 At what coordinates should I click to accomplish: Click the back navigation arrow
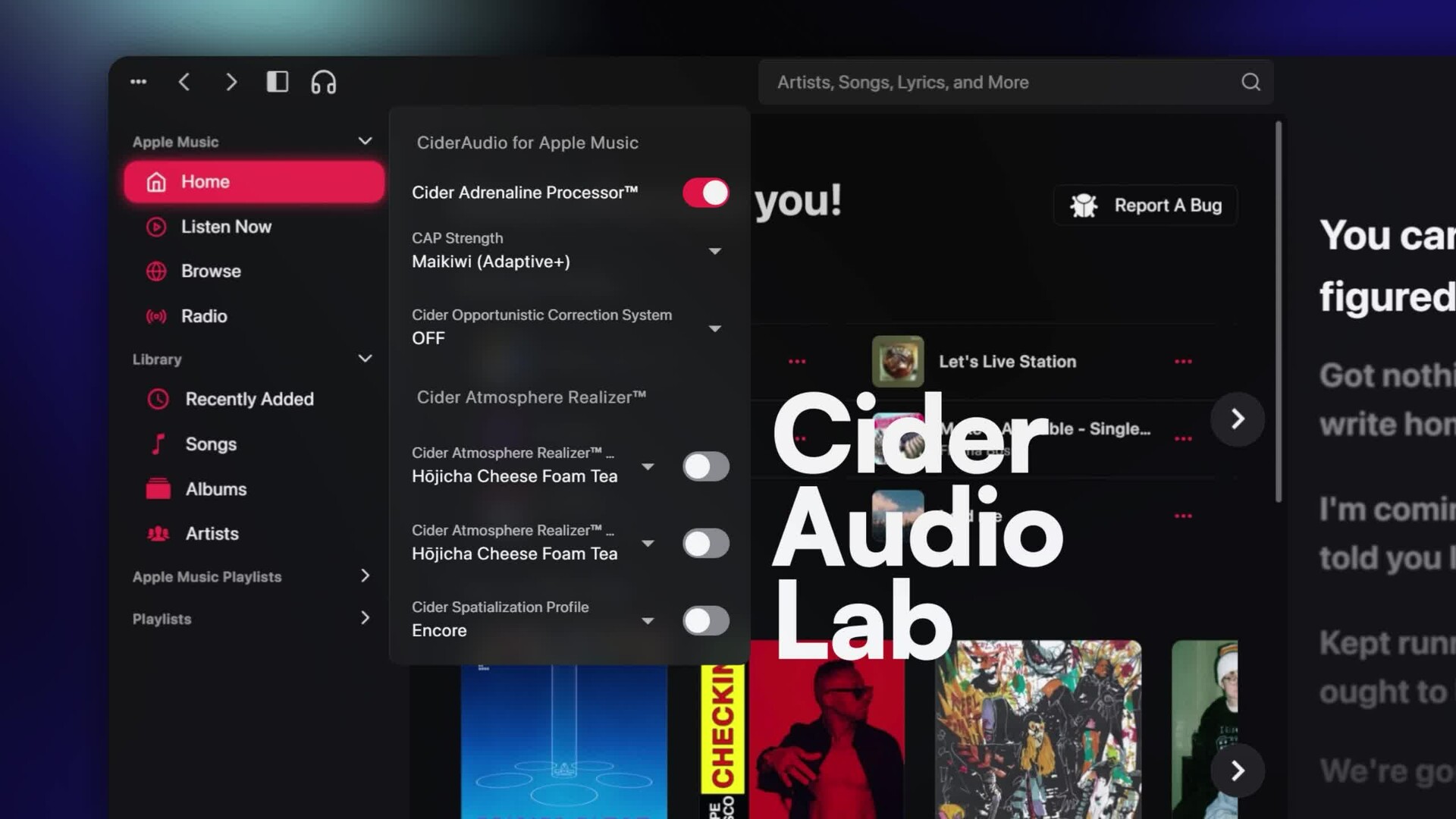point(184,82)
